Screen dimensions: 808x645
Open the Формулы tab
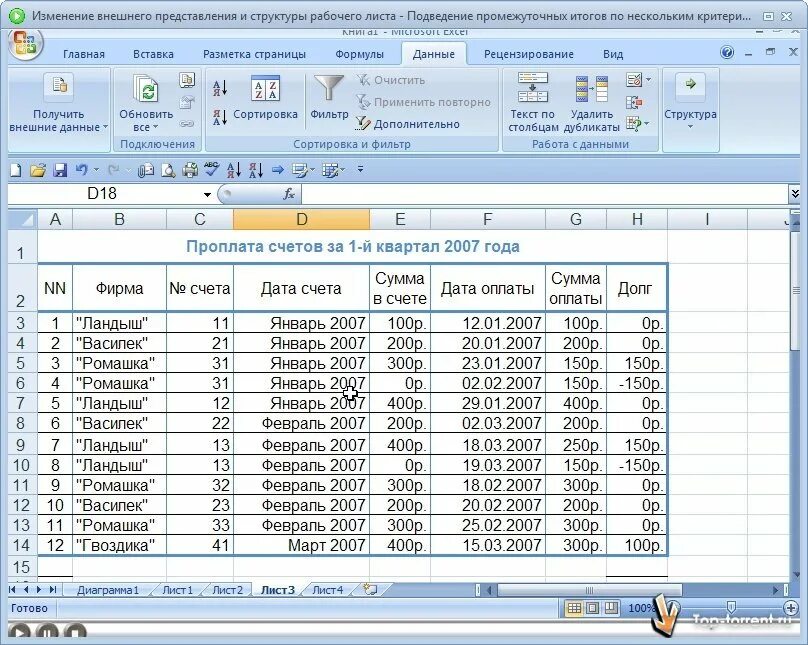coord(359,54)
